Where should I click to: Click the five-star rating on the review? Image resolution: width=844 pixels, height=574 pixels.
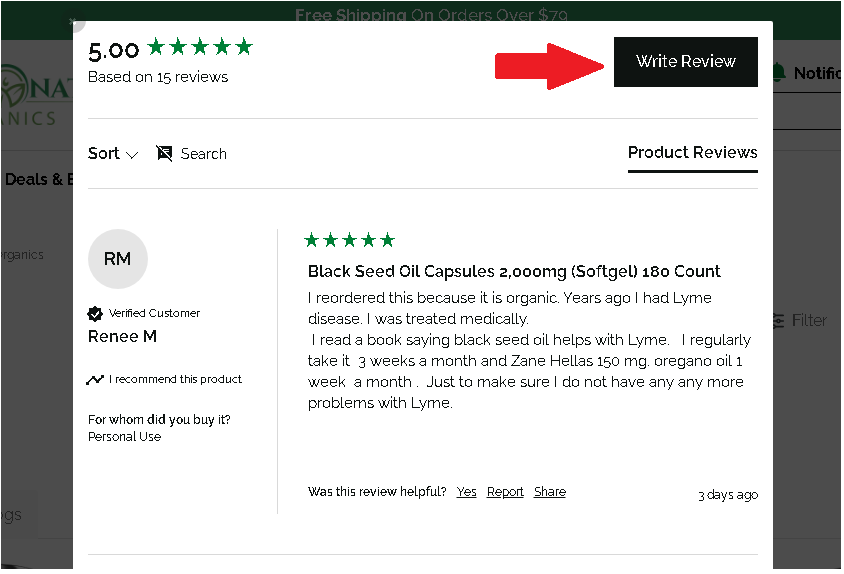(349, 240)
